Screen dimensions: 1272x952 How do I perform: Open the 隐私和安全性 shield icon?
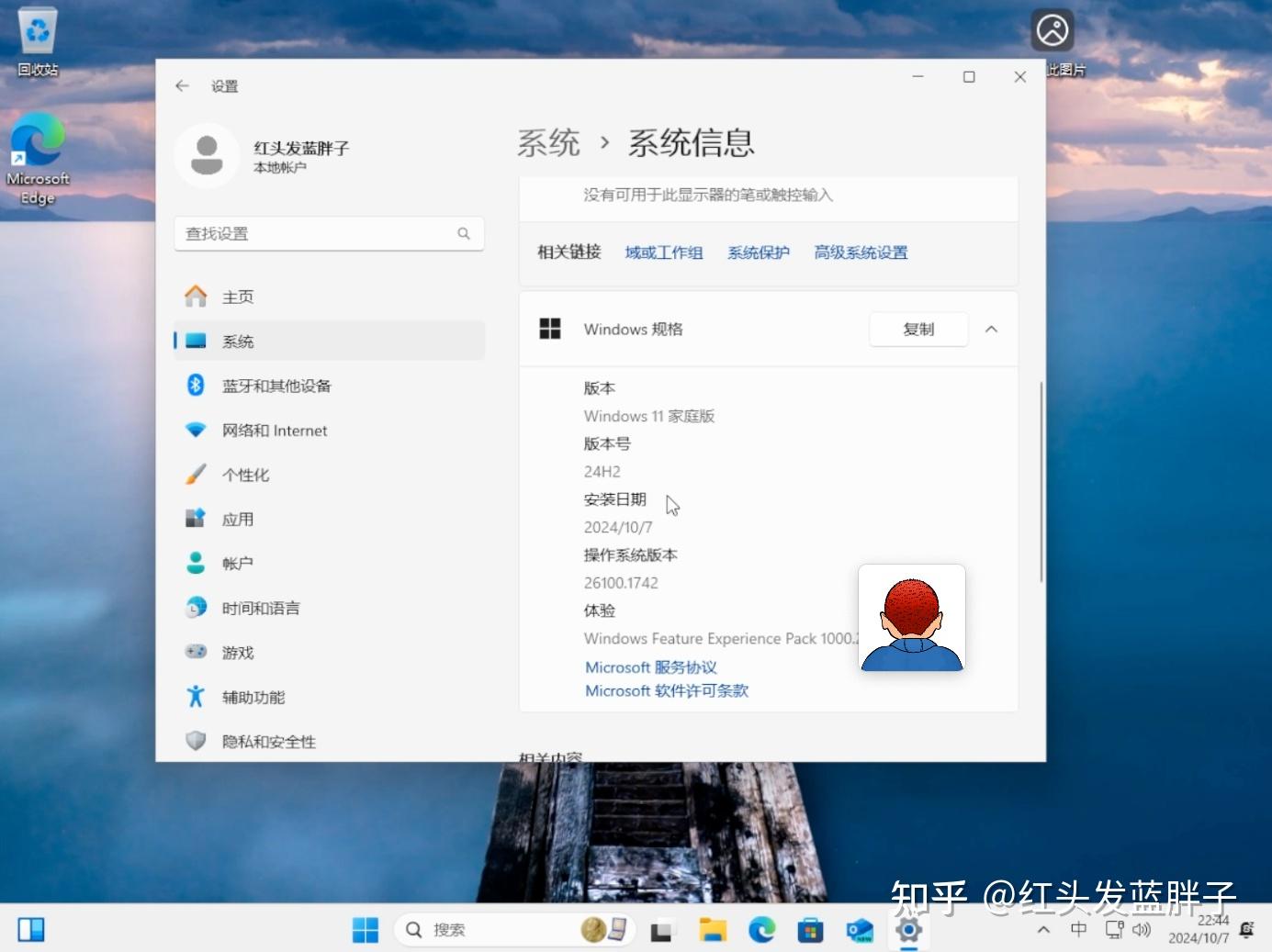(196, 741)
